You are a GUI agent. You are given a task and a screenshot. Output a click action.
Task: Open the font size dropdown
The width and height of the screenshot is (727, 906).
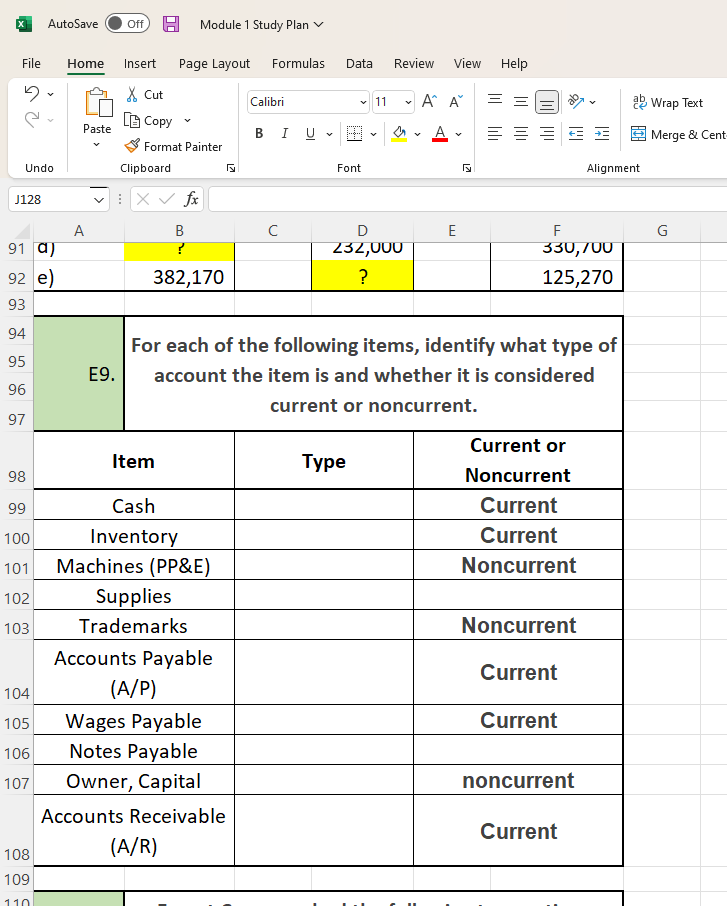pos(409,102)
